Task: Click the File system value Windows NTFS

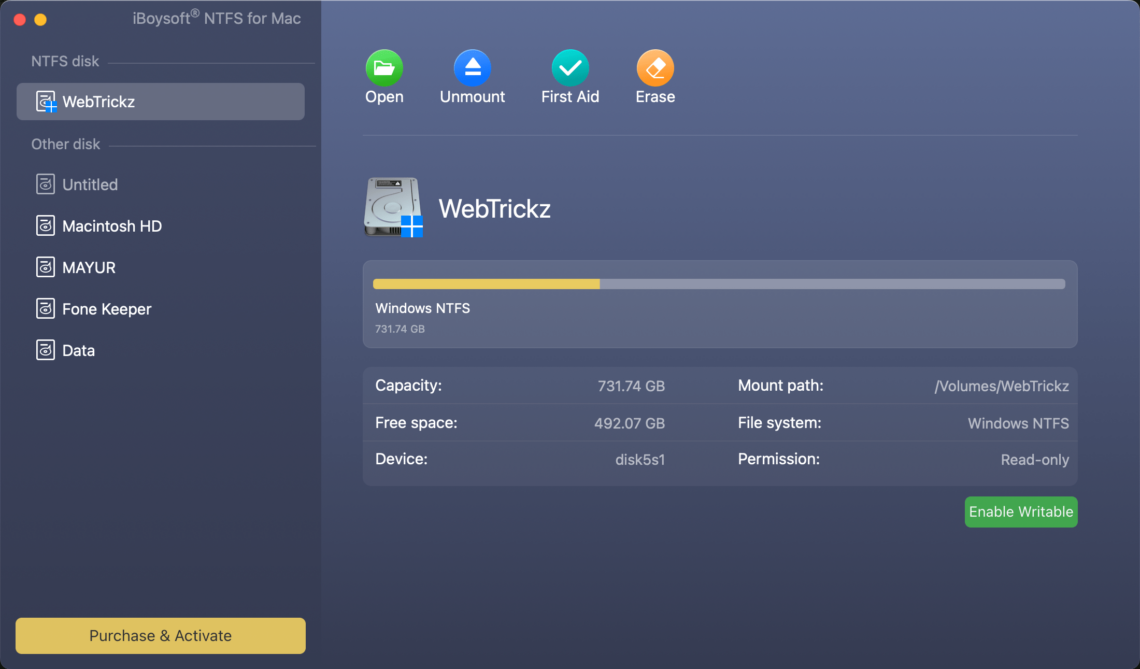Action: click(1018, 423)
